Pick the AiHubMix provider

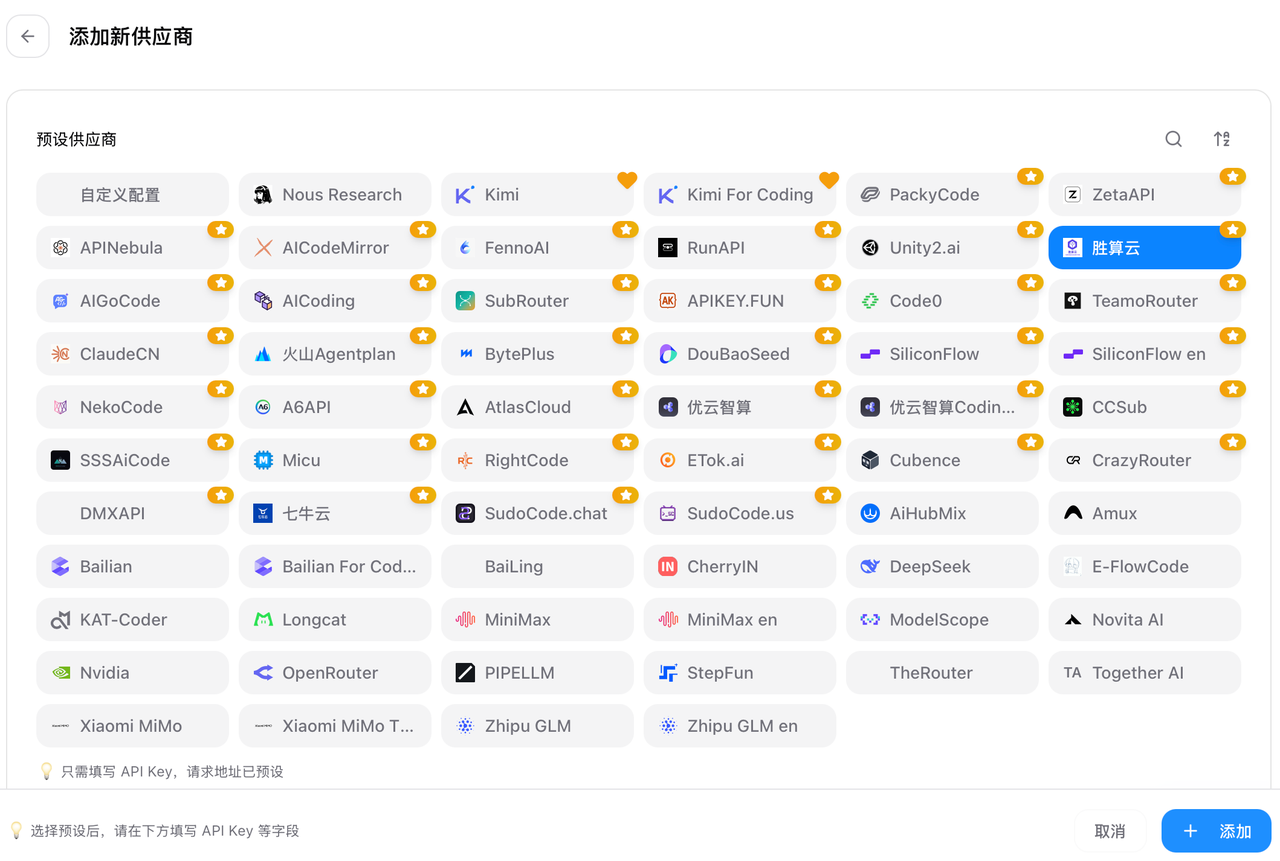coord(942,513)
